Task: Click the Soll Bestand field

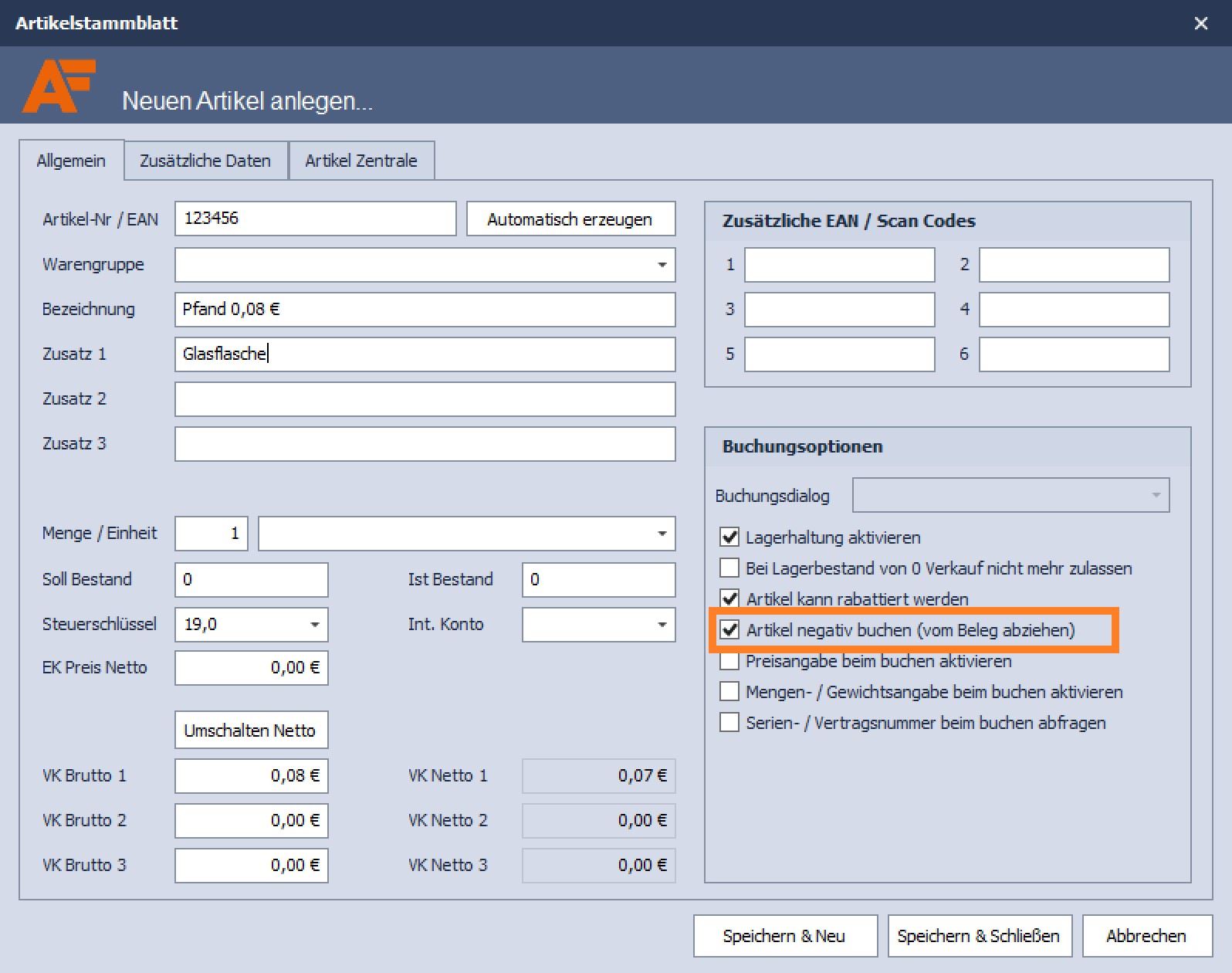Action: pyautogui.click(x=252, y=580)
